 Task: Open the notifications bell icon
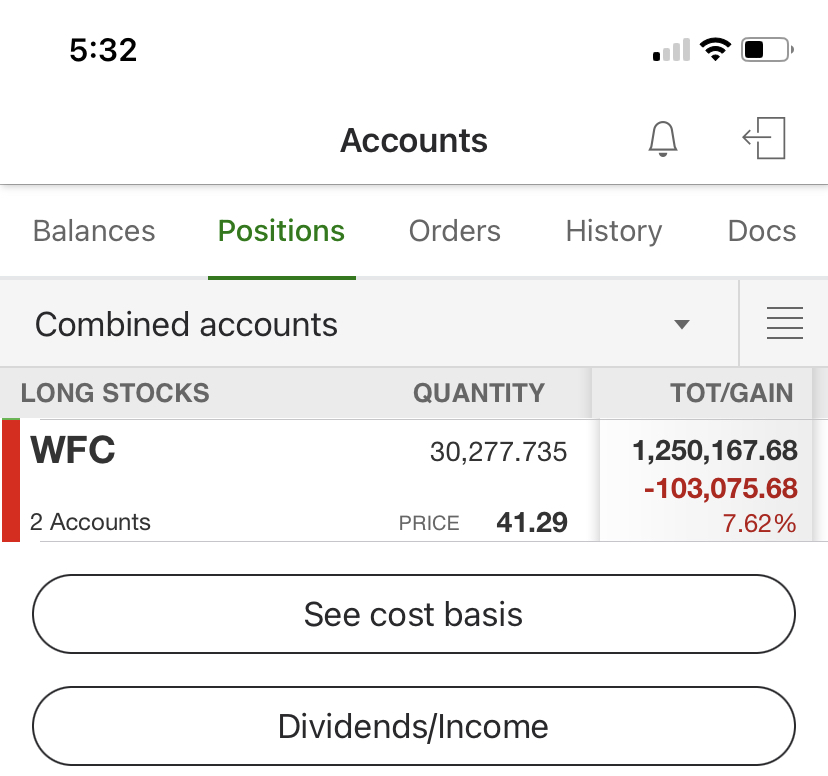(x=663, y=139)
